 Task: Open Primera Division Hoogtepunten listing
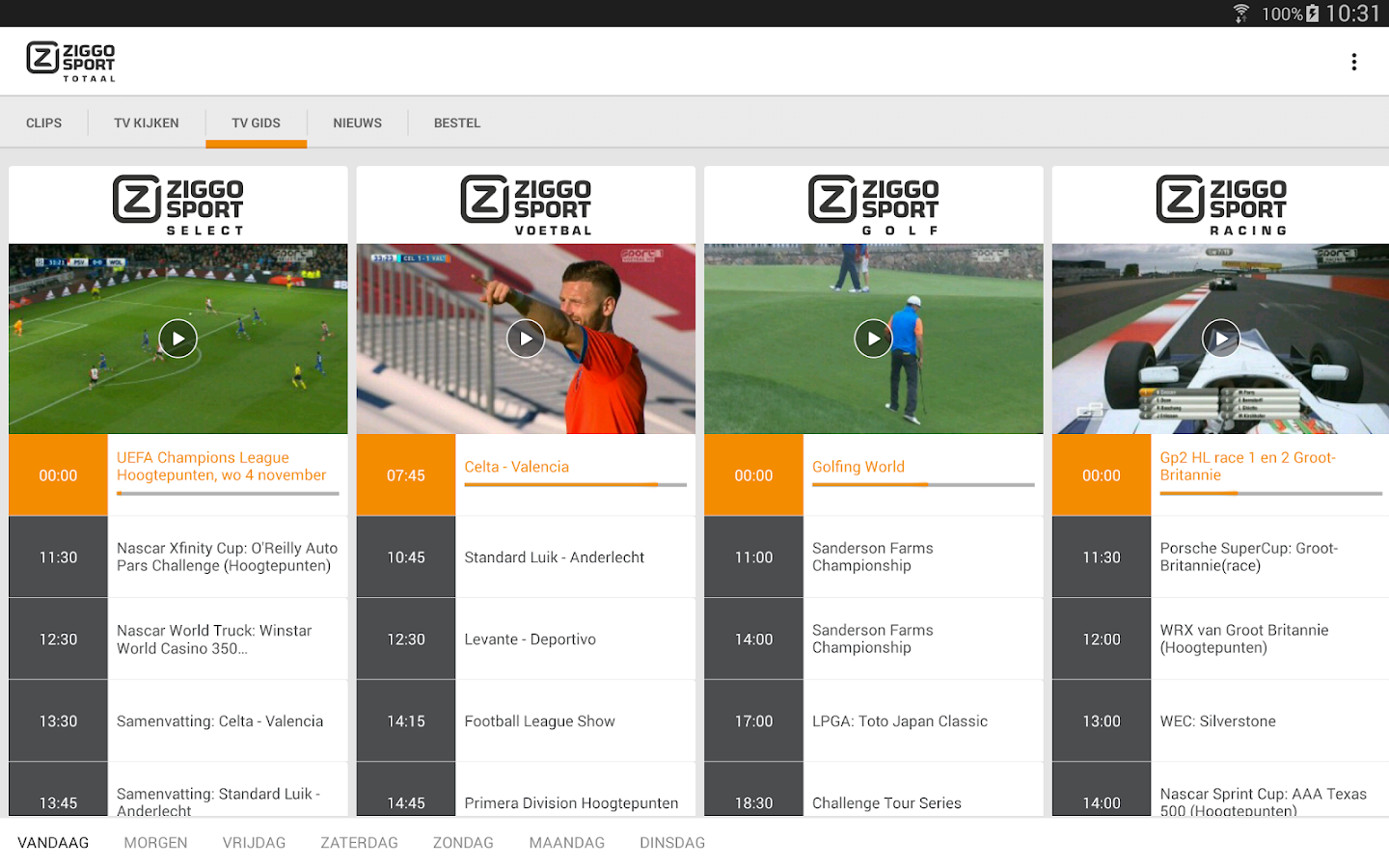click(526, 790)
